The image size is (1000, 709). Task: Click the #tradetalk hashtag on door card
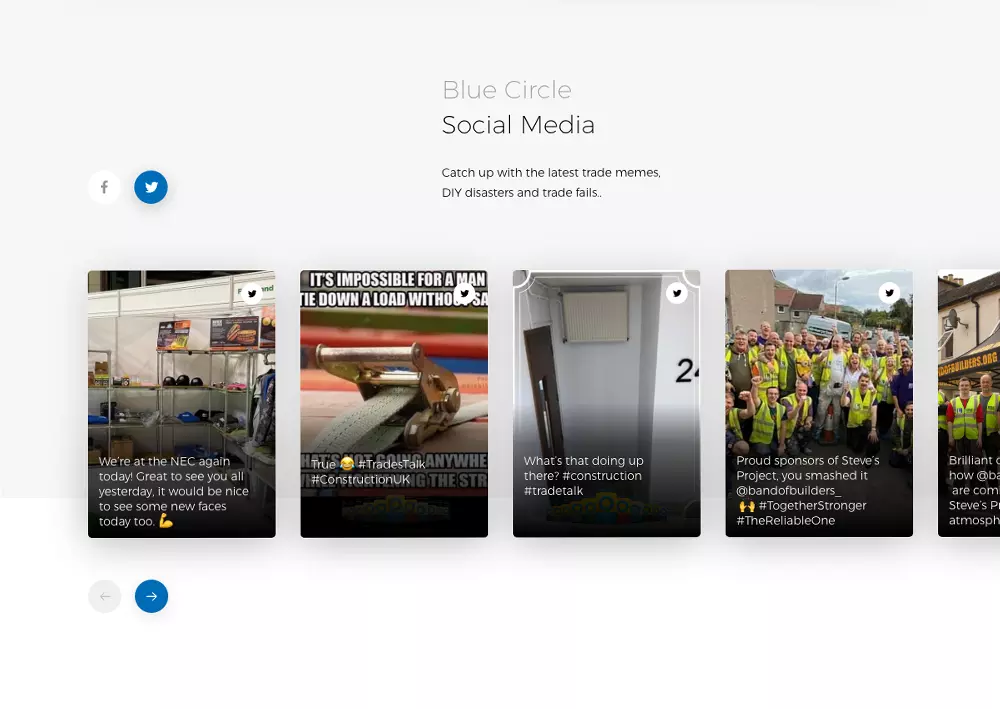[554, 491]
